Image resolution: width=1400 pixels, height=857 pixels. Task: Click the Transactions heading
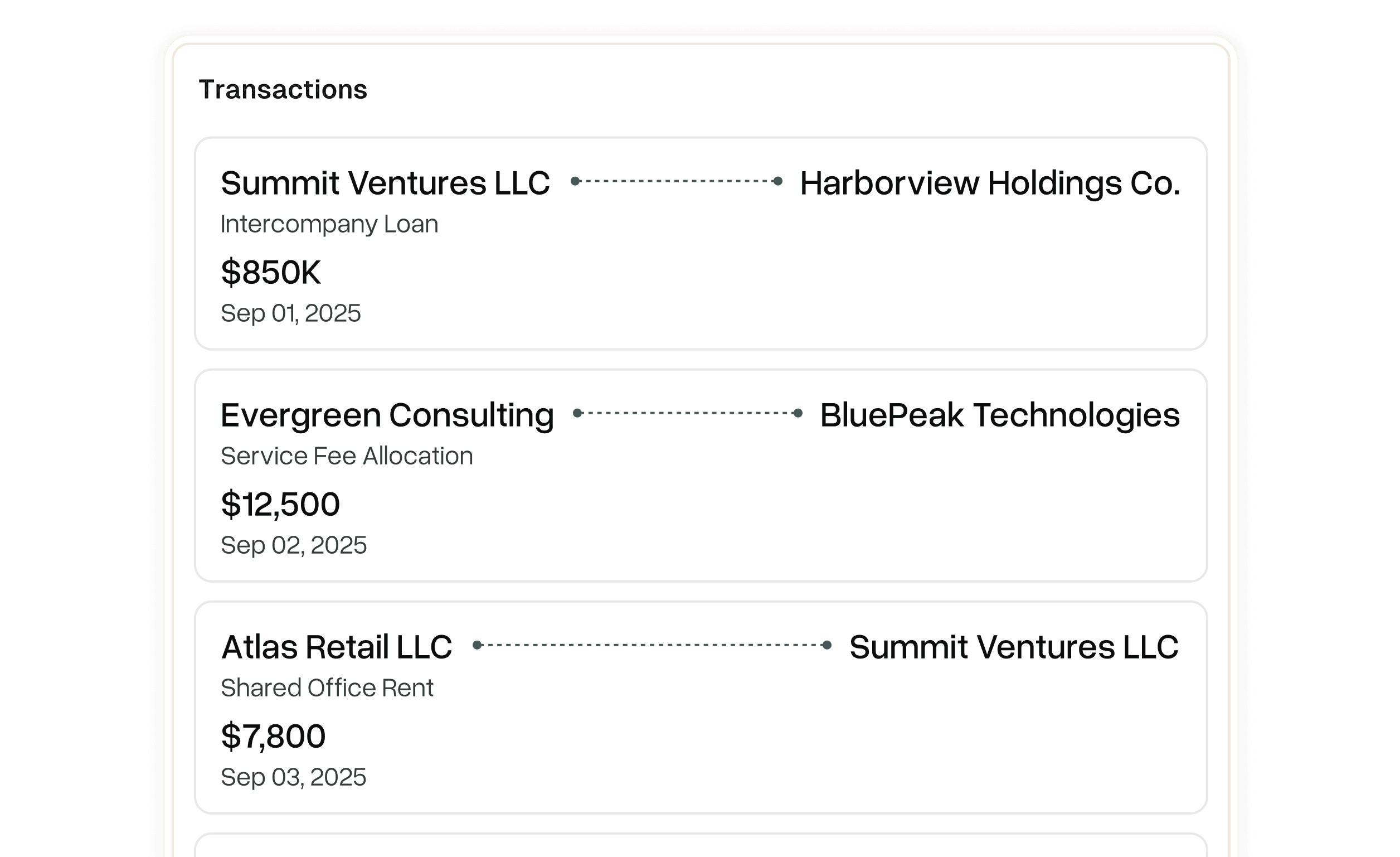point(283,90)
